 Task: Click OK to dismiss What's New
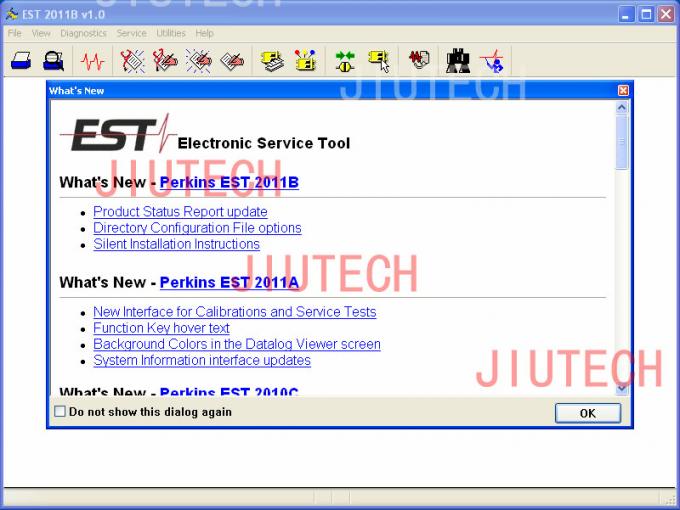588,413
